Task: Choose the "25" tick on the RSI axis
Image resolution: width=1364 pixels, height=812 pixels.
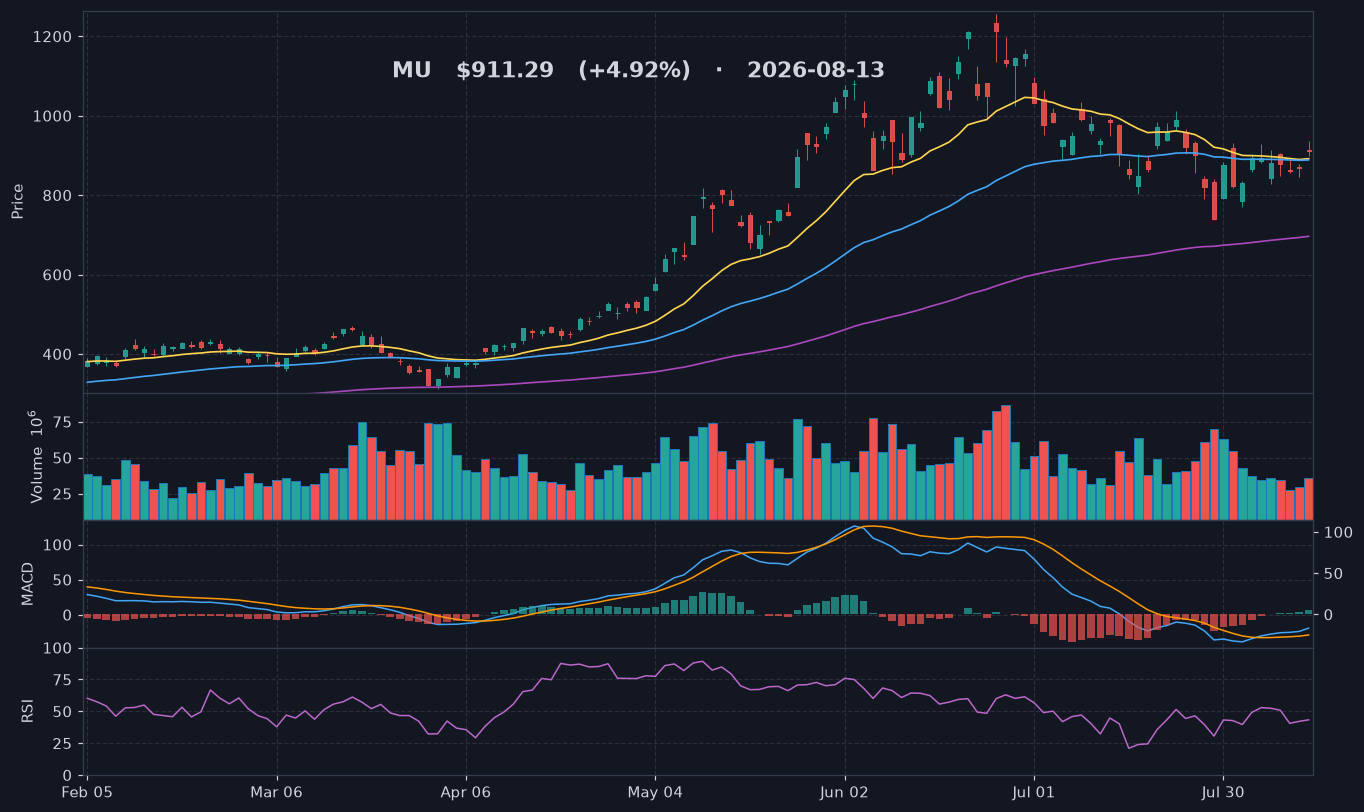Action: pos(63,744)
